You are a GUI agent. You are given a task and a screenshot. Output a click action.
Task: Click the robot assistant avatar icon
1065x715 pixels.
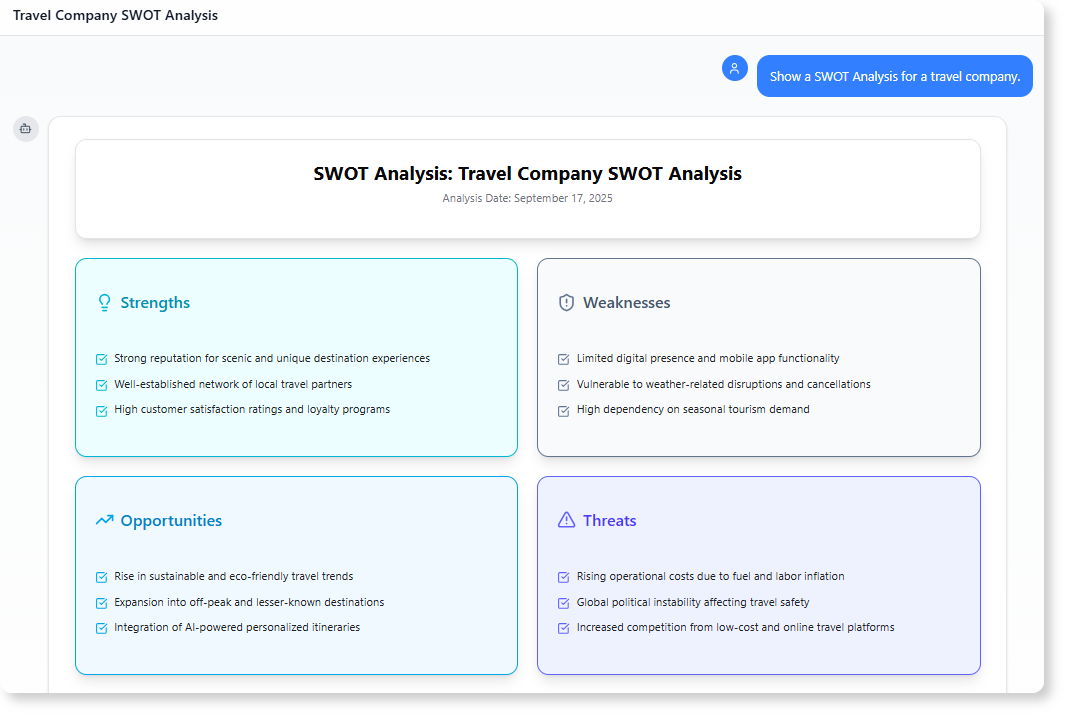(25, 128)
